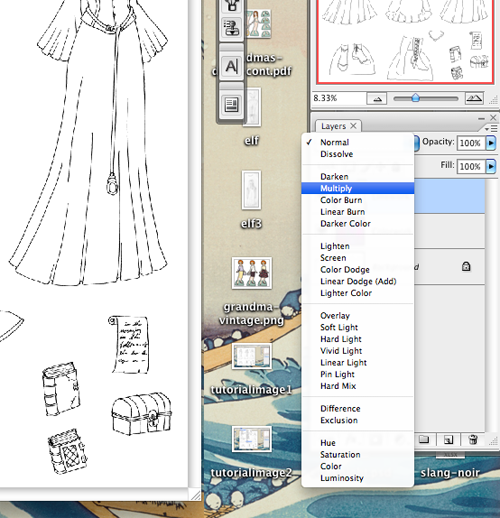The image size is (500, 518).
Task: Choose Difference blend mode
Action: pos(357,408)
